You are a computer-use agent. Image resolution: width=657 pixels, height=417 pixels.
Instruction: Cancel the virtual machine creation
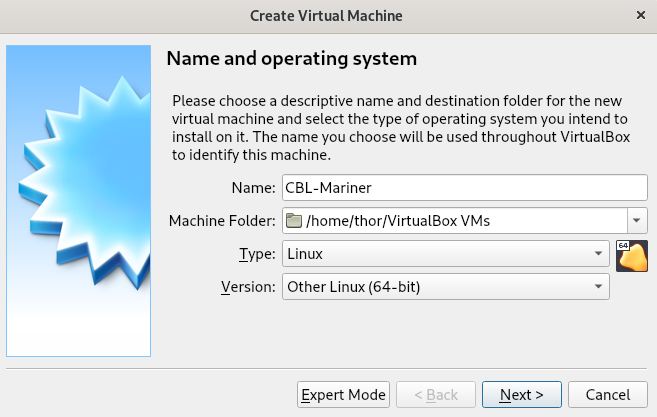point(608,394)
